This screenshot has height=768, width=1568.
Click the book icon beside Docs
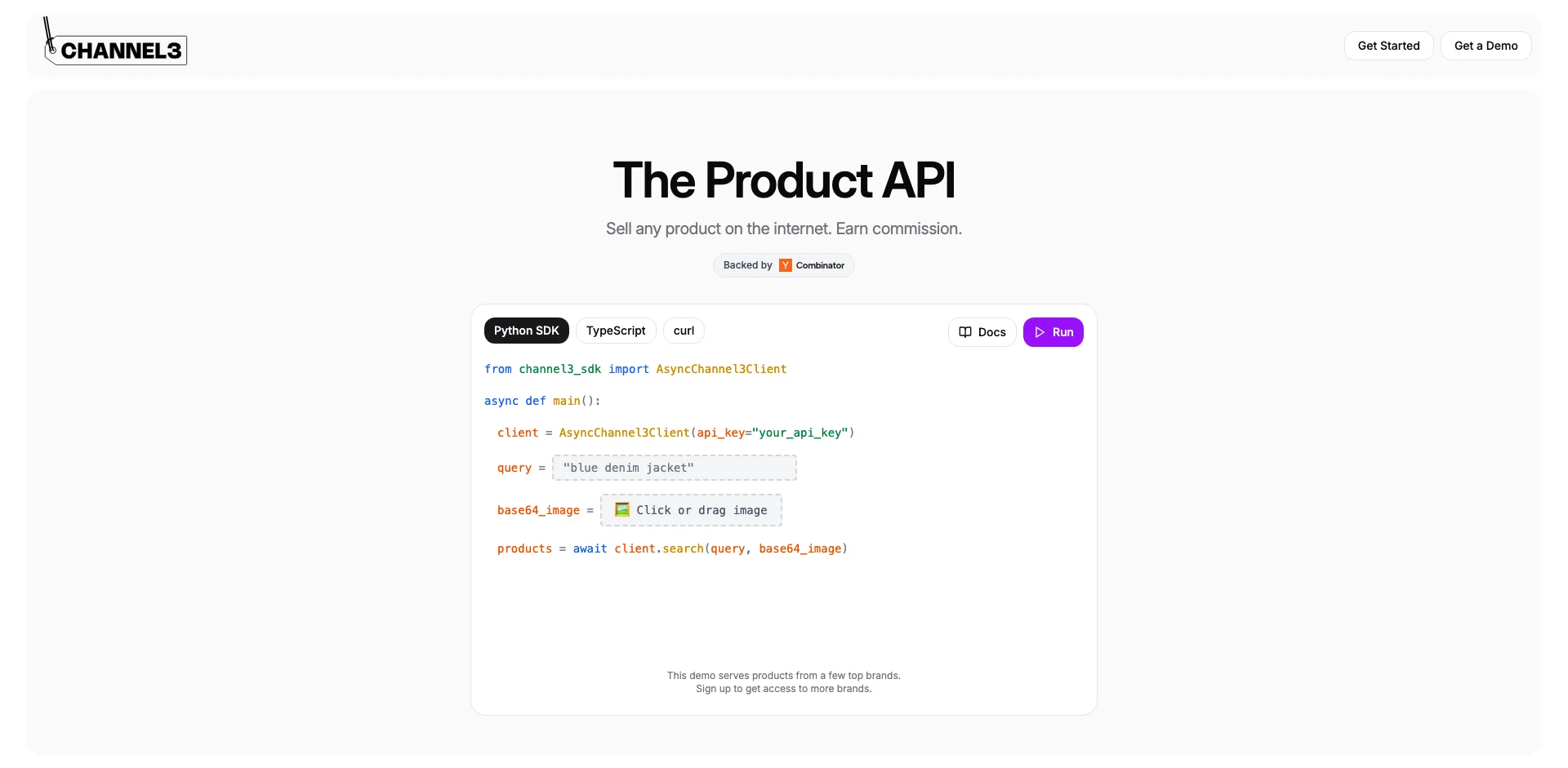tap(965, 332)
